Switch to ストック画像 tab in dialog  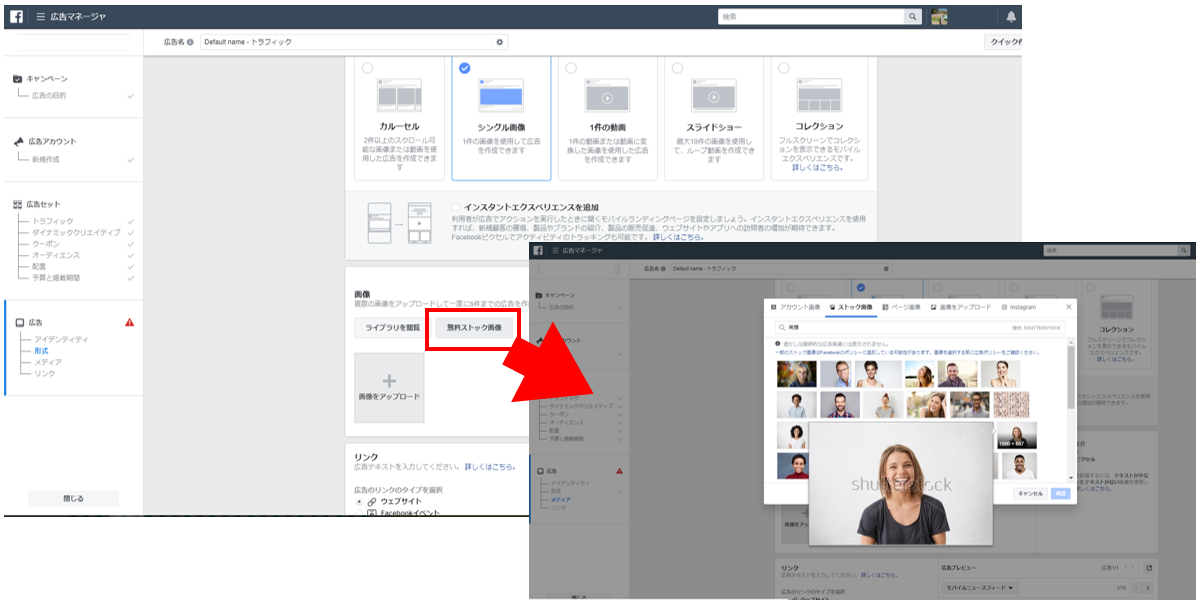coord(851,307)
